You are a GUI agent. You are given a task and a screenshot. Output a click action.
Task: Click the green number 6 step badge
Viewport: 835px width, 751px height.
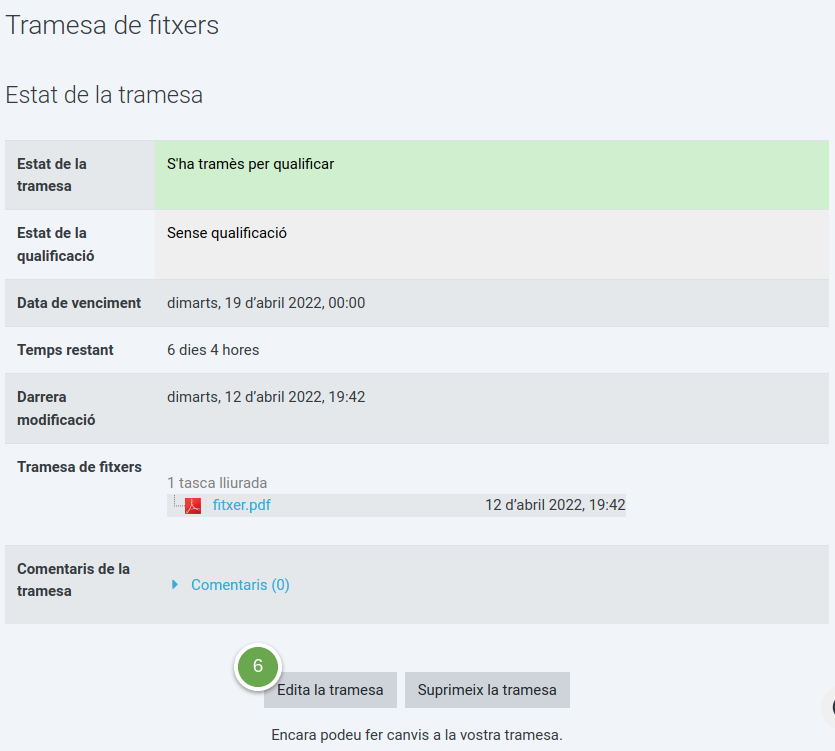click(258, 666)
